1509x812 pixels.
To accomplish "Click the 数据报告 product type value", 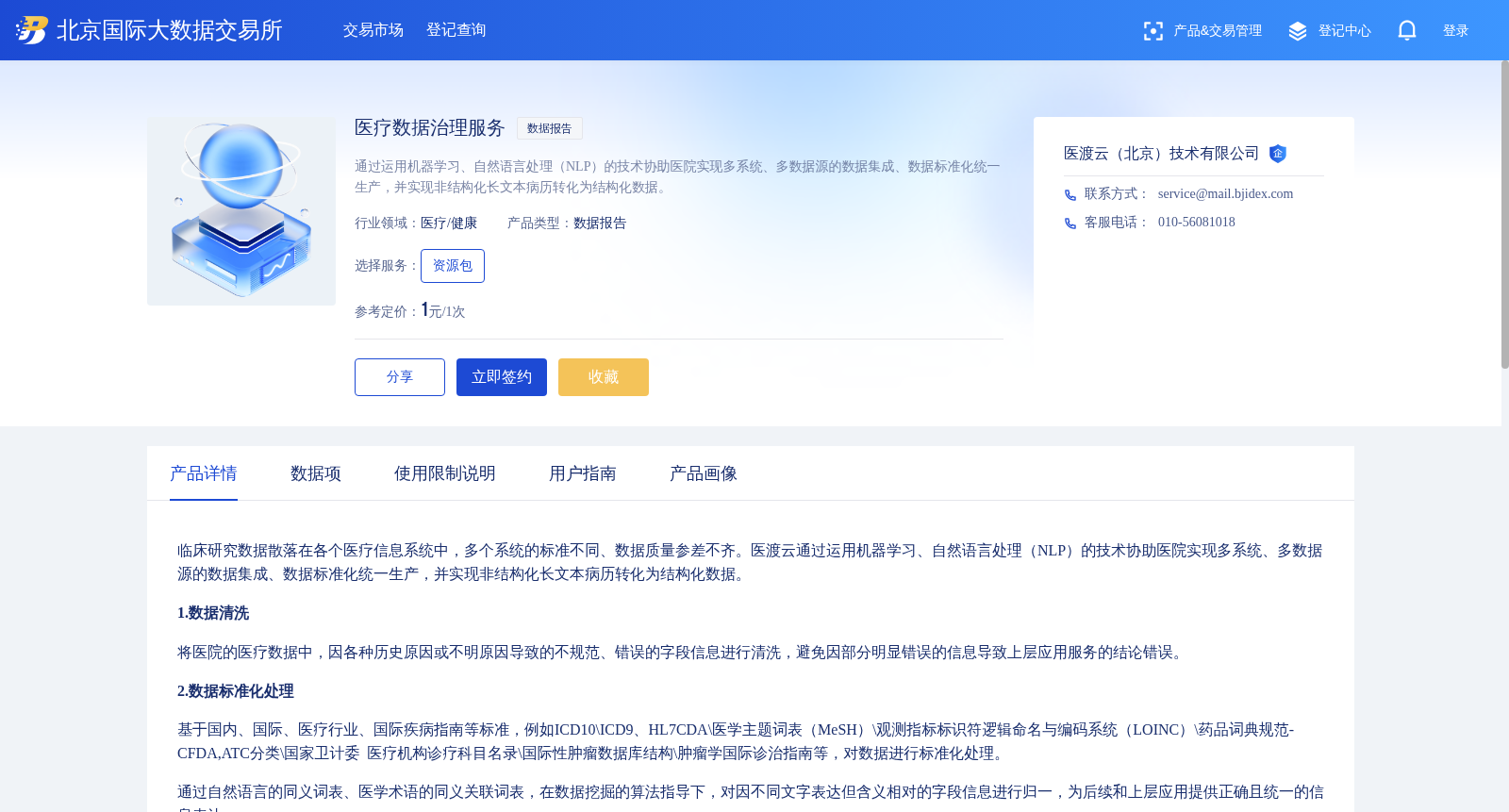I will click(x=600, y=224).
